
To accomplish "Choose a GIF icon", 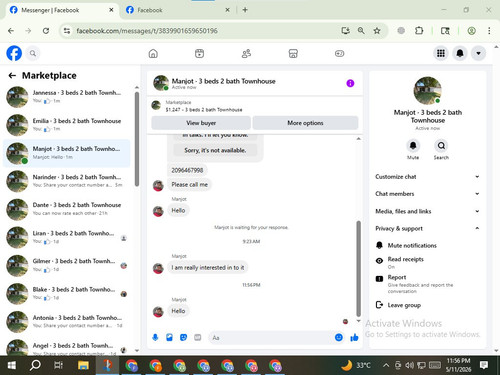I will coord(198,338).
